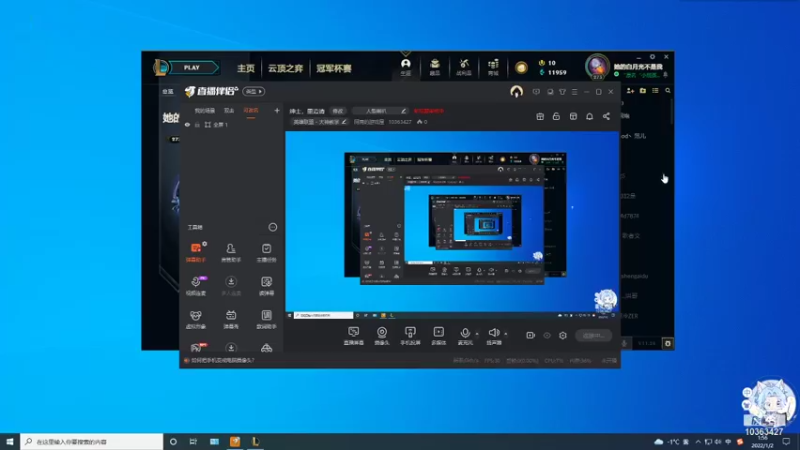This screenshot has width=800, height=450.
Task: Add a screen capture source
Action: coord(354,336)
